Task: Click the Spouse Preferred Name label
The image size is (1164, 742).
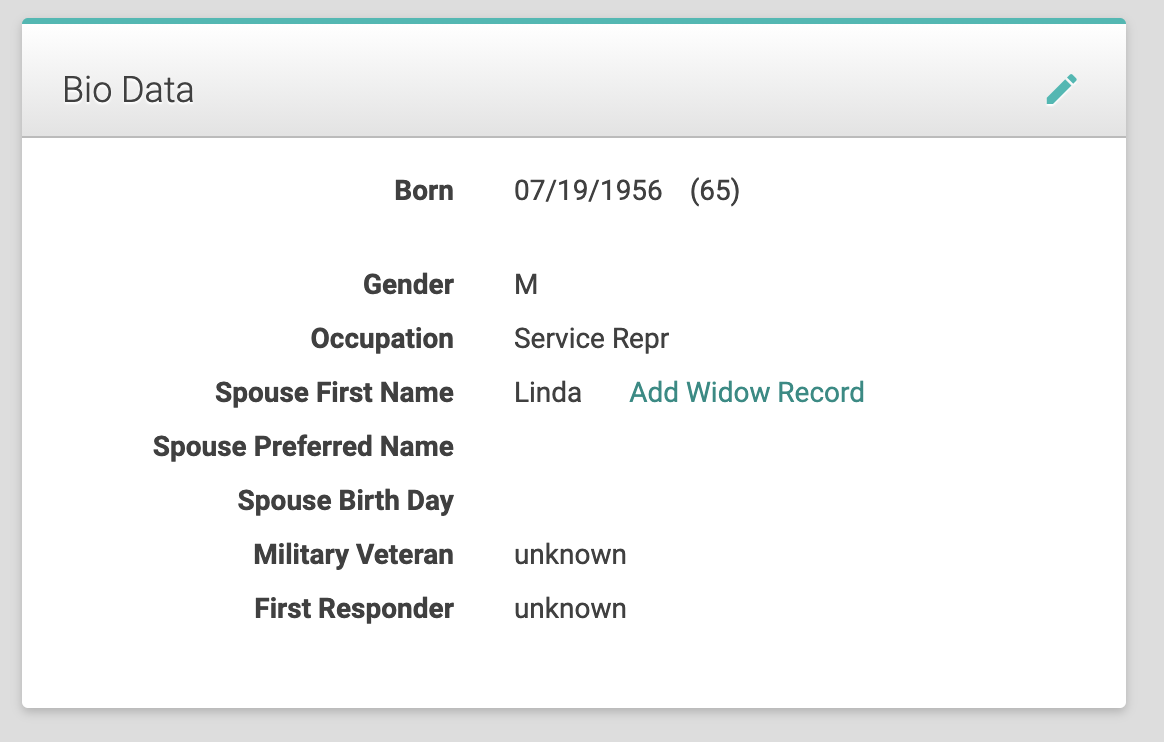Action: [x=303, y=447]
